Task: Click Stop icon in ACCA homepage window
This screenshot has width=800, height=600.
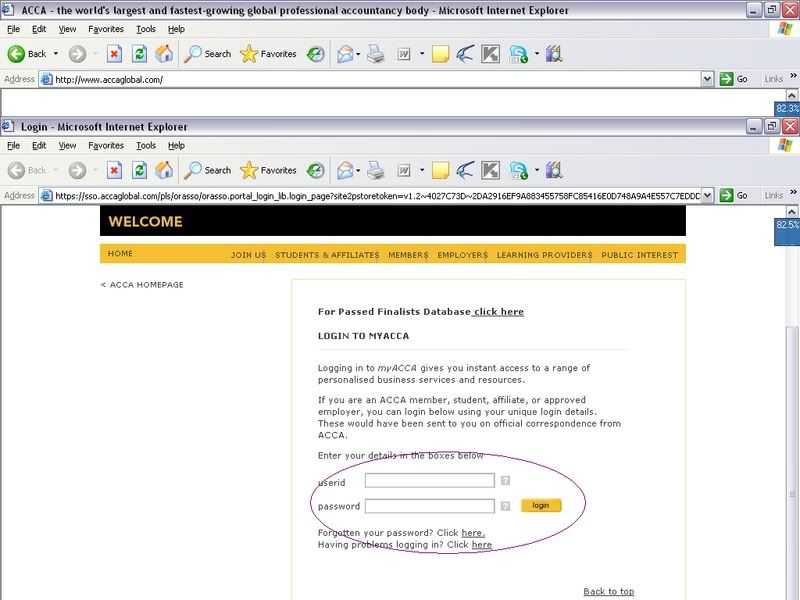Action: coord(114,54)
